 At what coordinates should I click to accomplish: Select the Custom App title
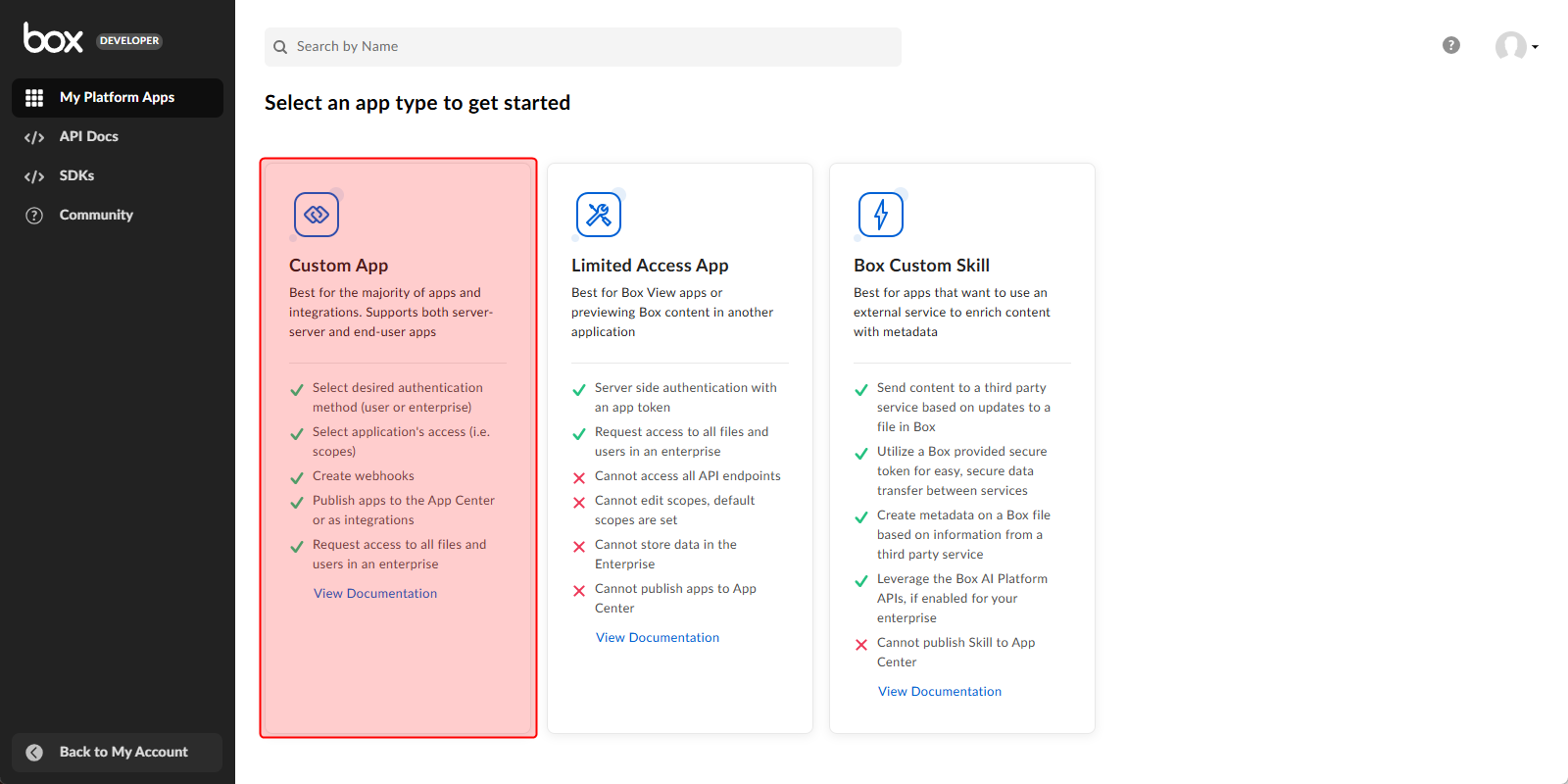tap(339, 266)
